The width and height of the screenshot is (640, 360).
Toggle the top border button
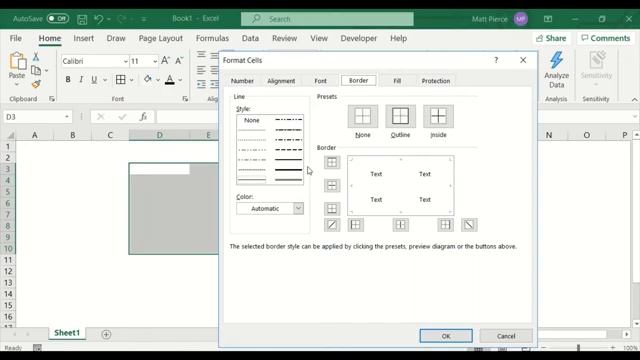pyautogui.click(x=332, y=162)
